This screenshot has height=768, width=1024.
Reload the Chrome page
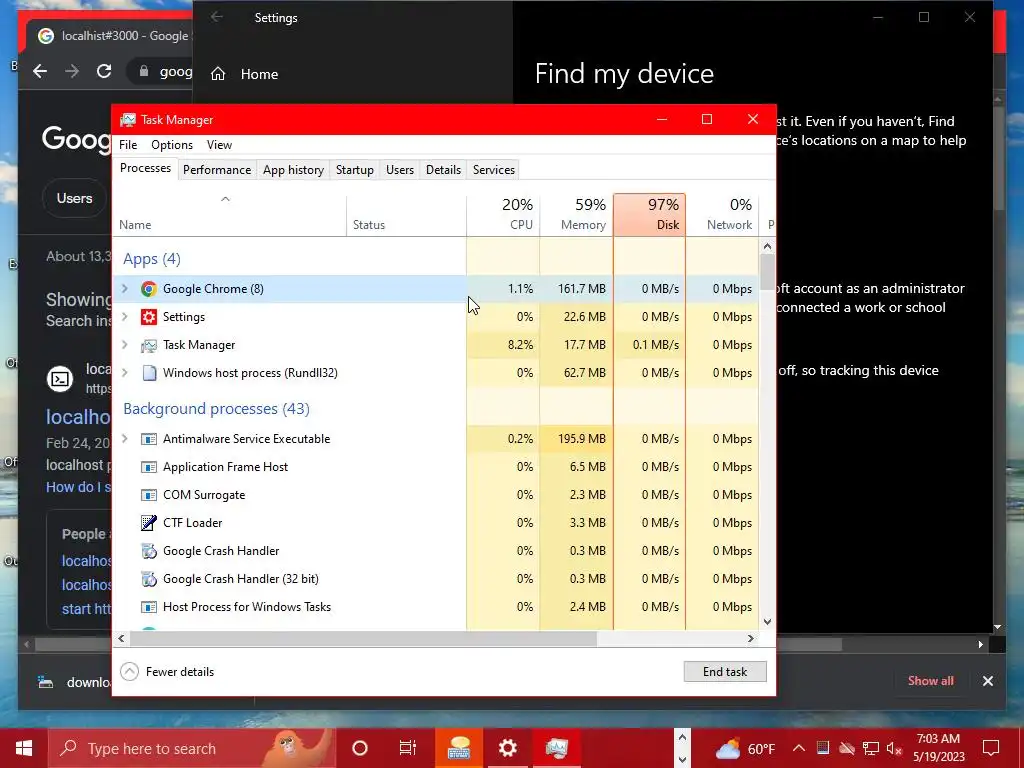(104, 71)
